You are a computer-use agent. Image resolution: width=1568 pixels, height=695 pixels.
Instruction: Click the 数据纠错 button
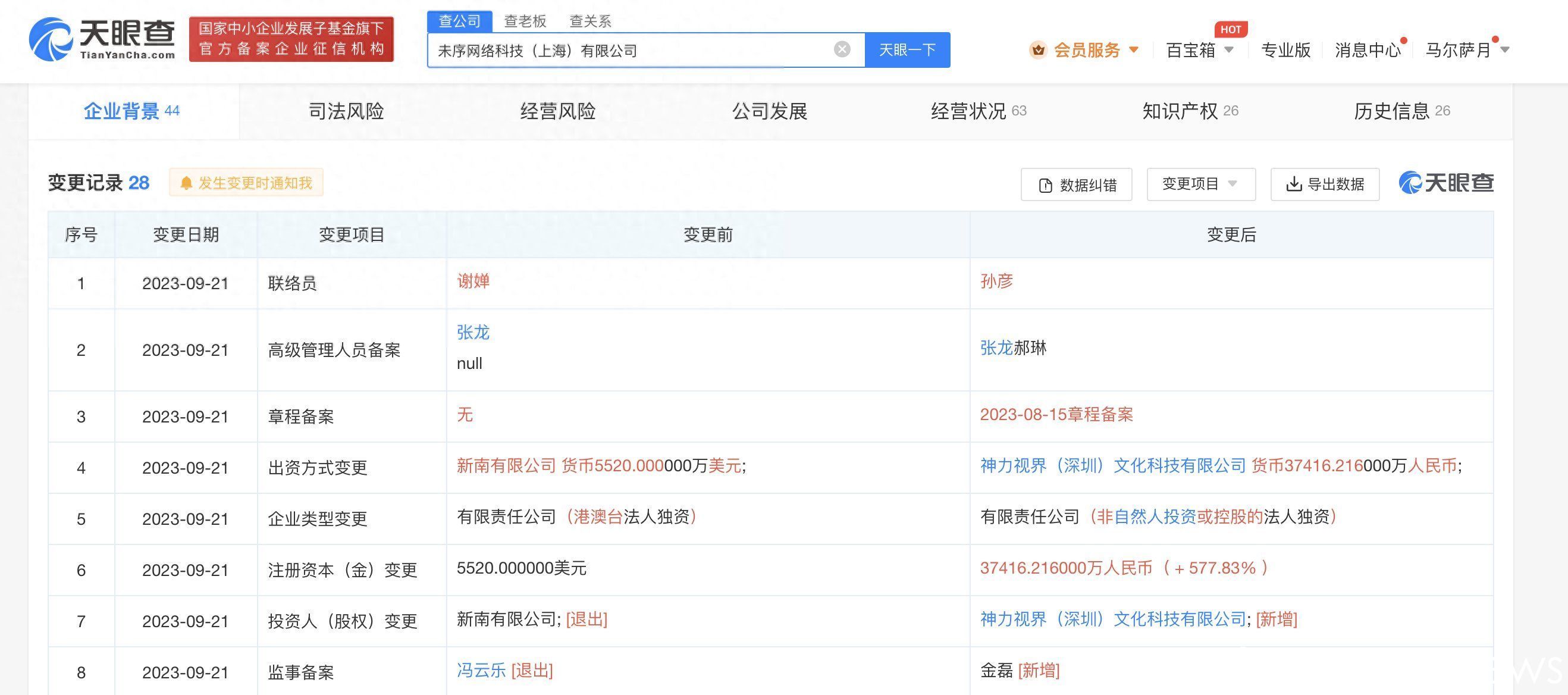[1076, 184]
